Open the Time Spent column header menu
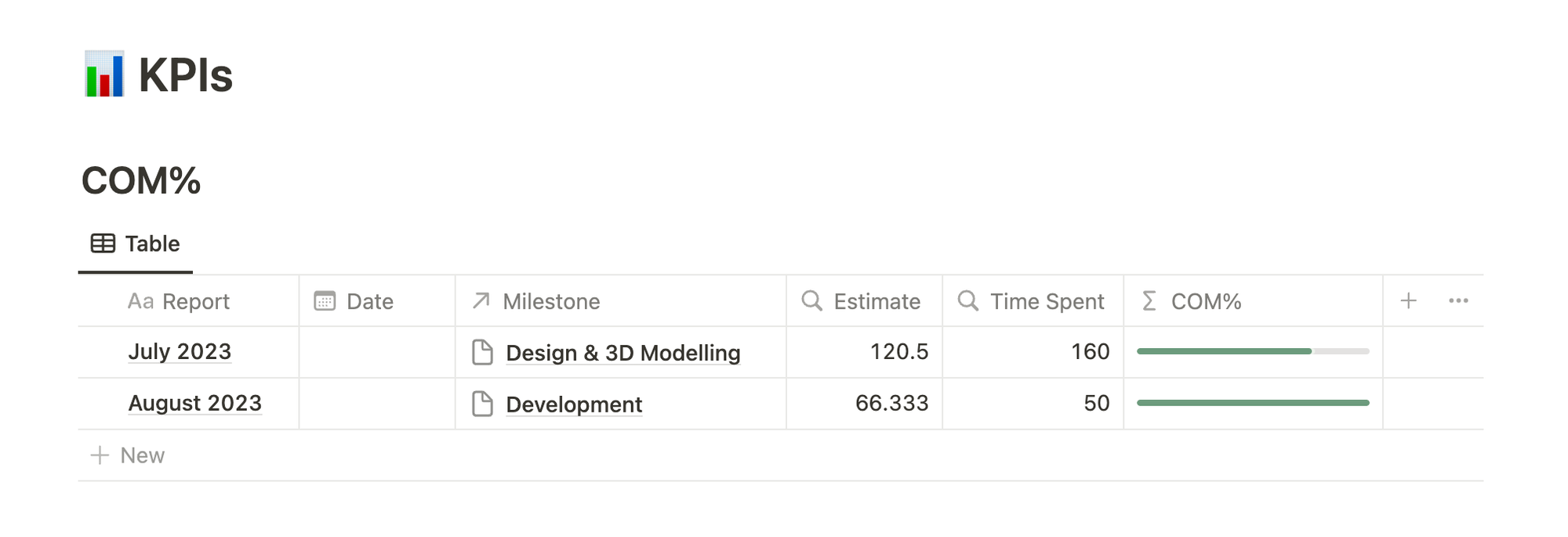Image resolution: width=1568 pixels, height=537 pixels. (x=1047, y=302)
